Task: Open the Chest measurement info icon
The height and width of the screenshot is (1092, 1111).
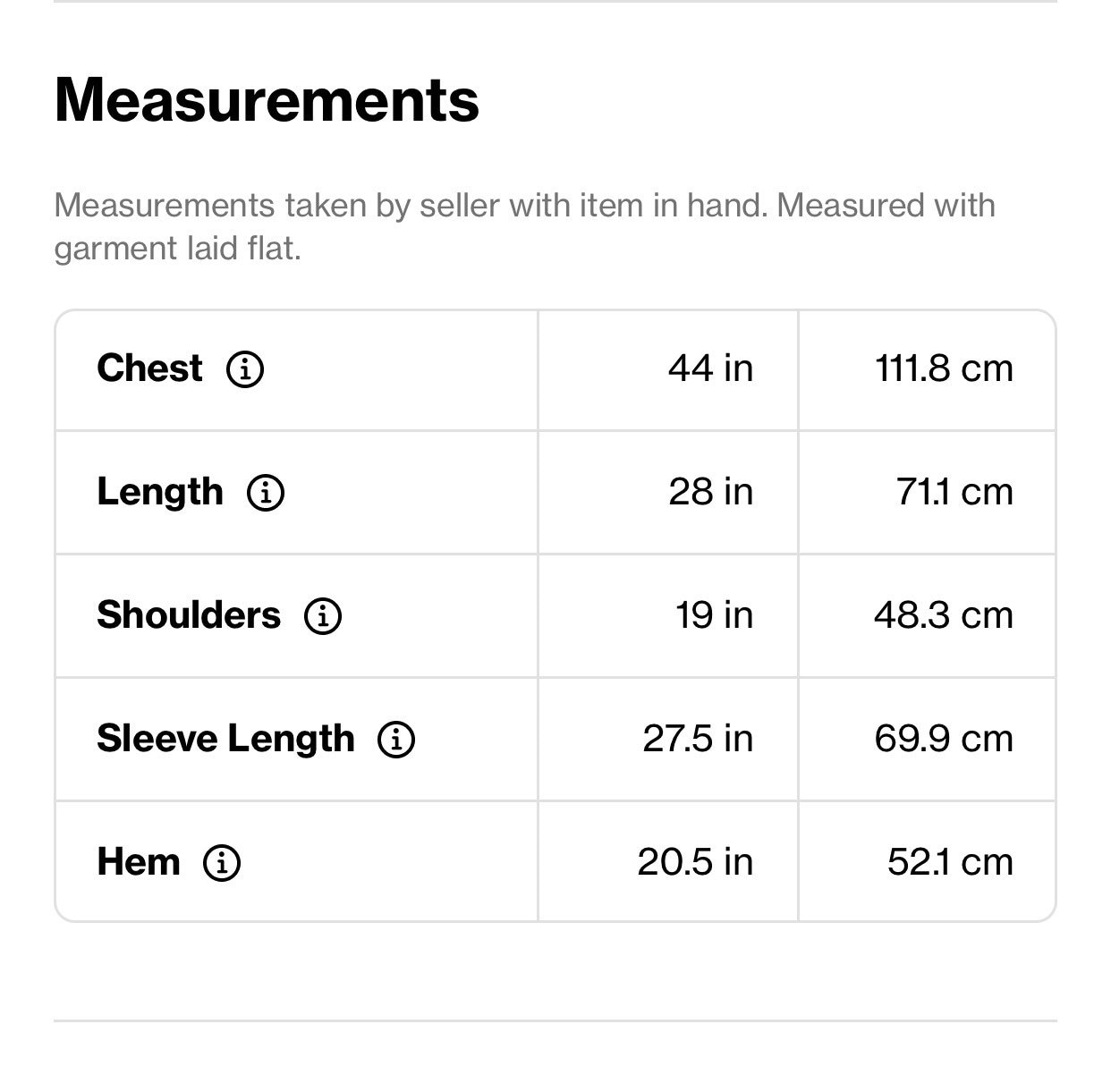Action: pos(245,368)
